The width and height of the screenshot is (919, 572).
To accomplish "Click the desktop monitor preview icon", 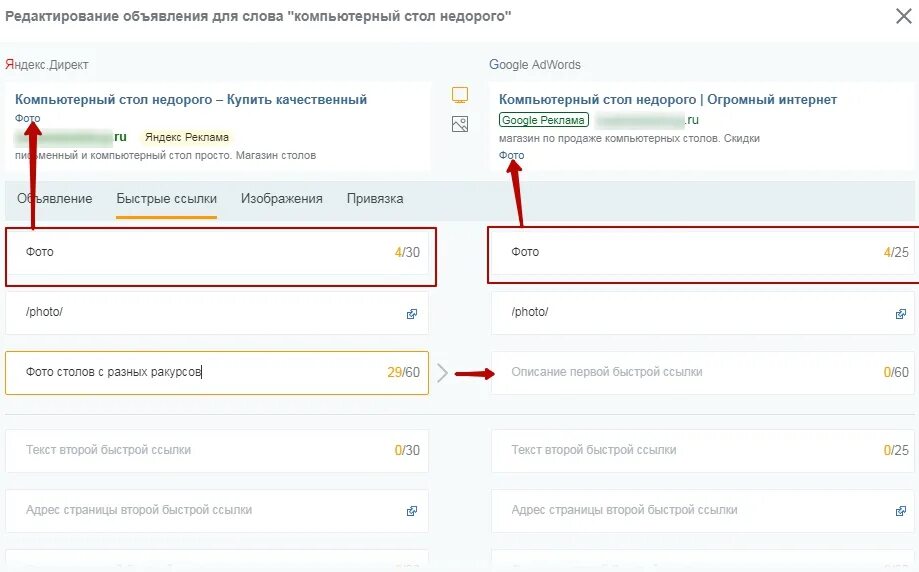I will click(x=460, y=95).
